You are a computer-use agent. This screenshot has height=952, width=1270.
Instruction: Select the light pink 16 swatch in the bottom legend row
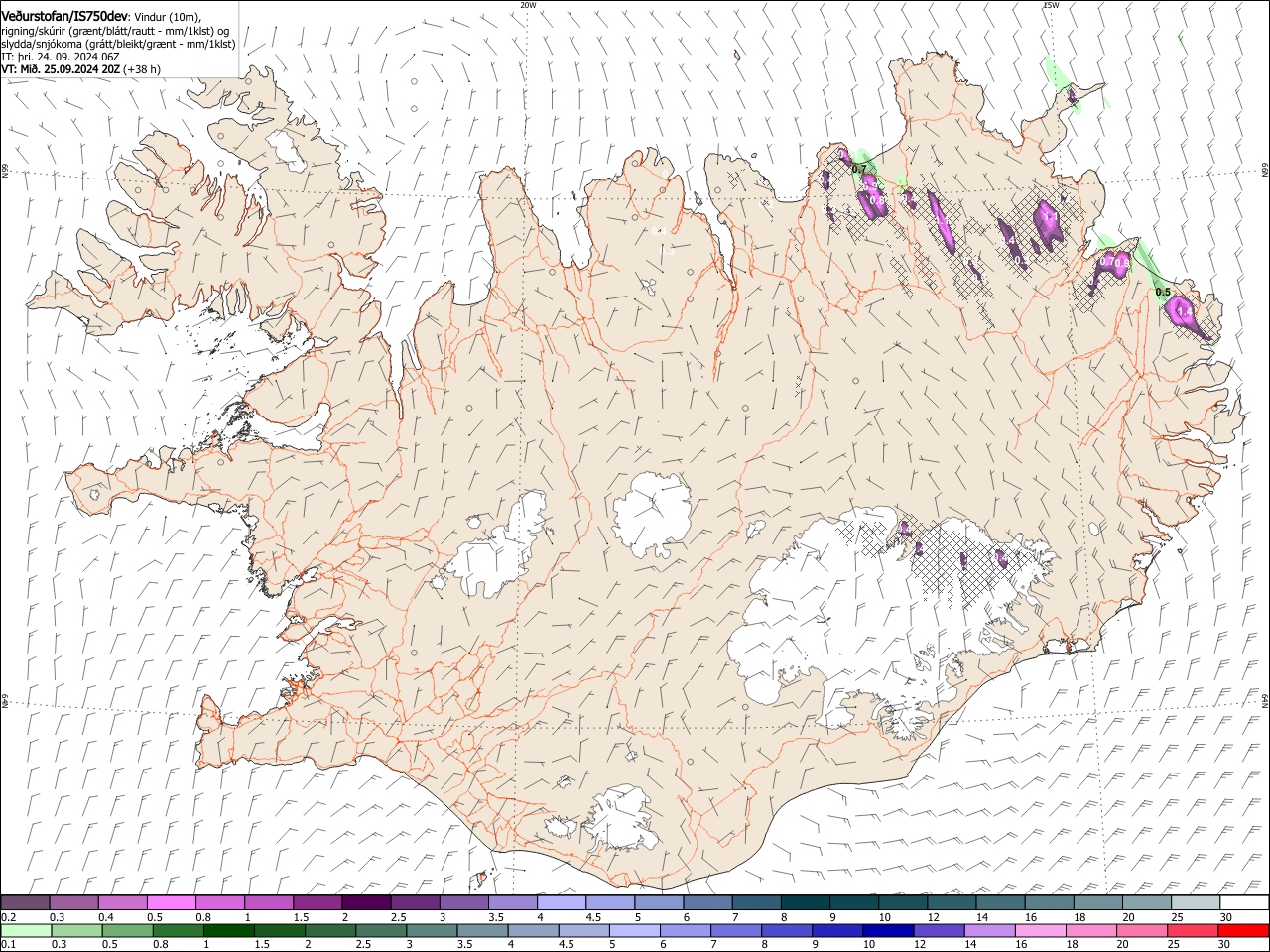(x=1040, y=931)
